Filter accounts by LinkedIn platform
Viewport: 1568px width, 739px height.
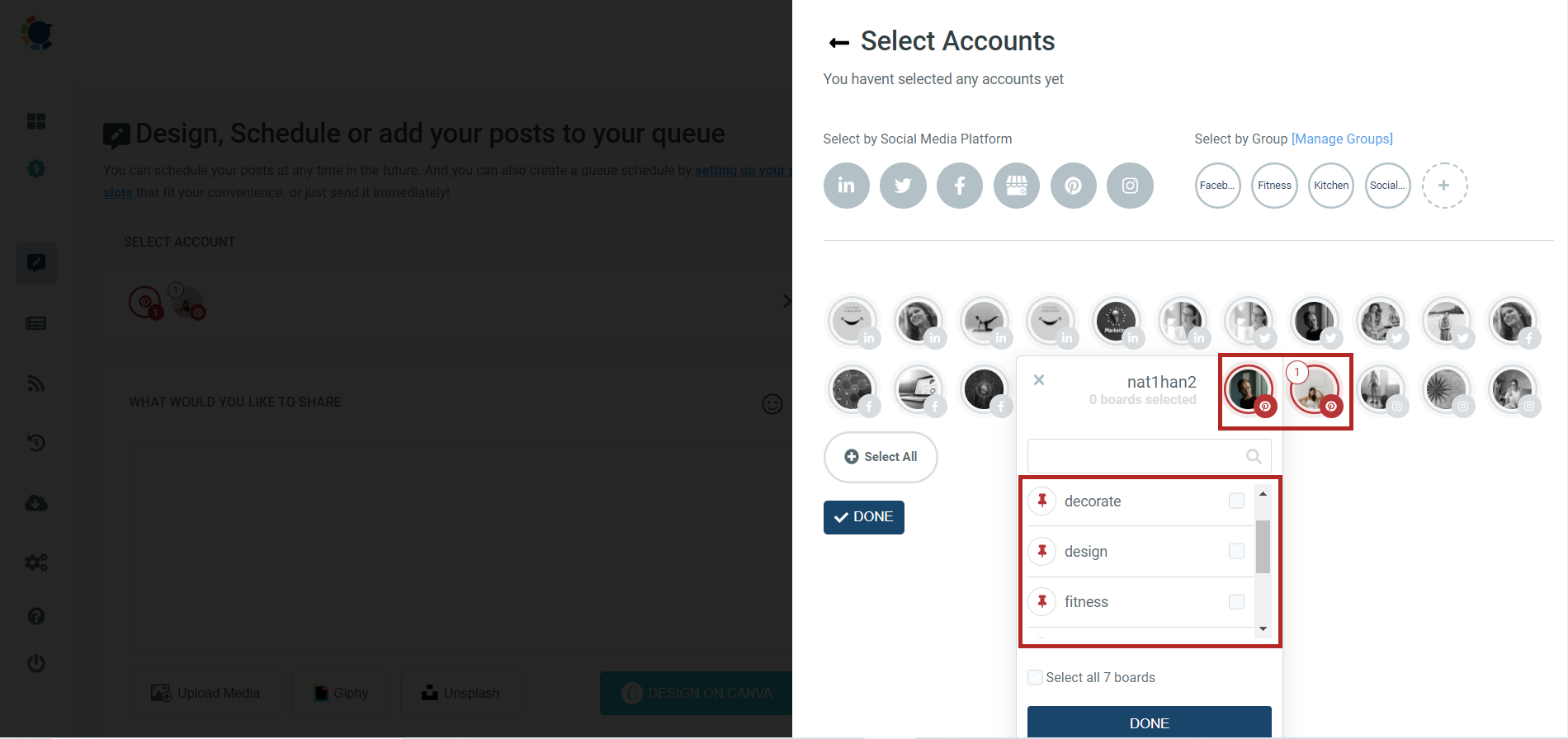pos(846,186)
